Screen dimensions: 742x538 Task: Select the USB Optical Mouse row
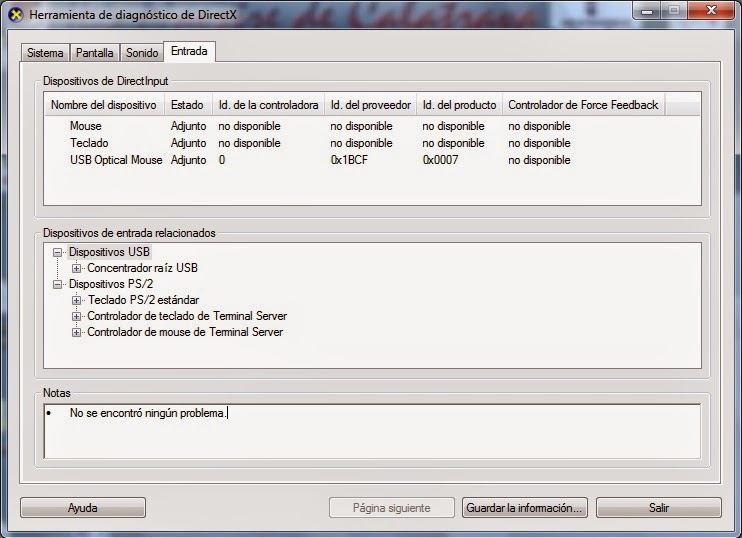tap(372, 160)
